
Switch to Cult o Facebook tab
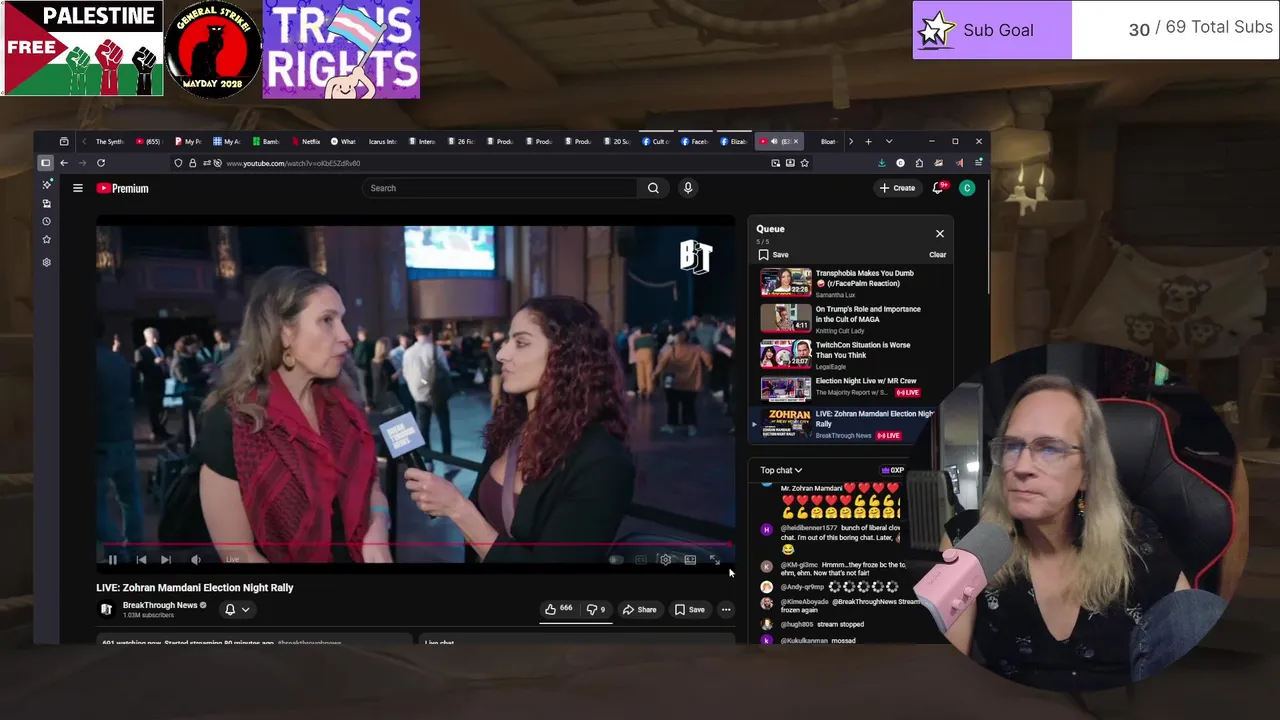[655, 141]
